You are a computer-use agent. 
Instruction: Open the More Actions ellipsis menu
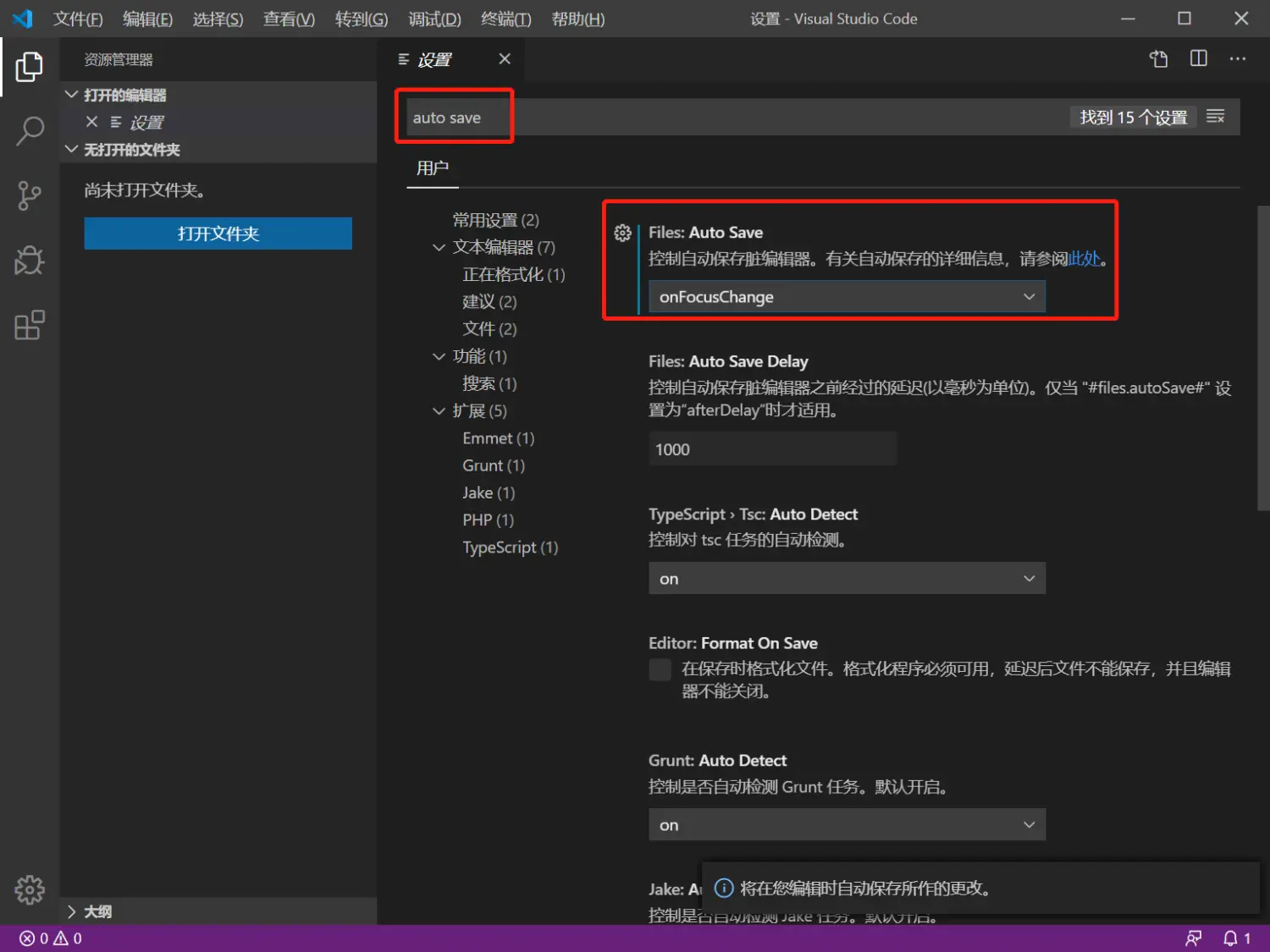[x=1238, y=58]
